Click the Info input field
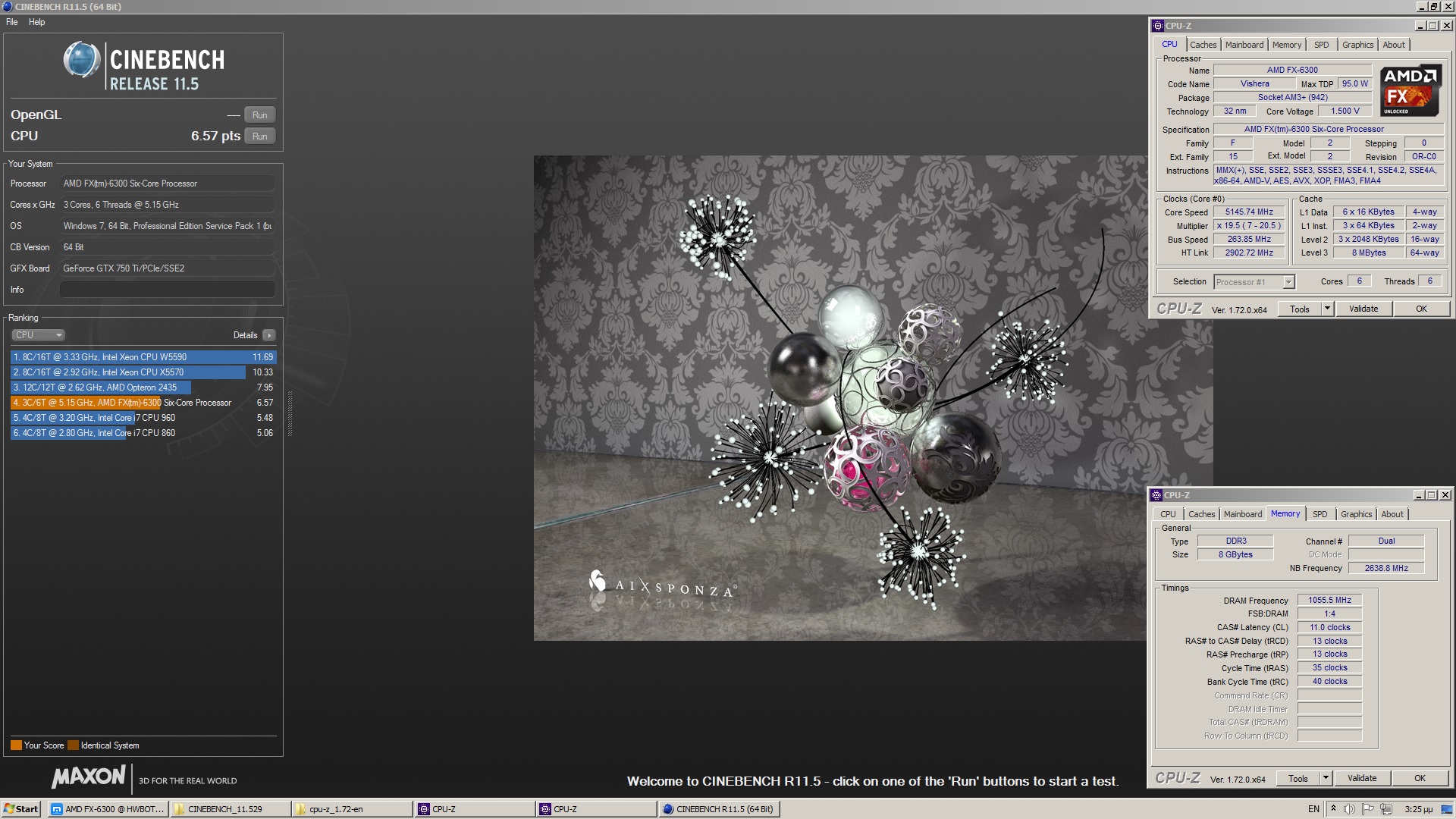The width and height of the screenshot is (1456, 819). pyautogui.click(x=167, y=290)
